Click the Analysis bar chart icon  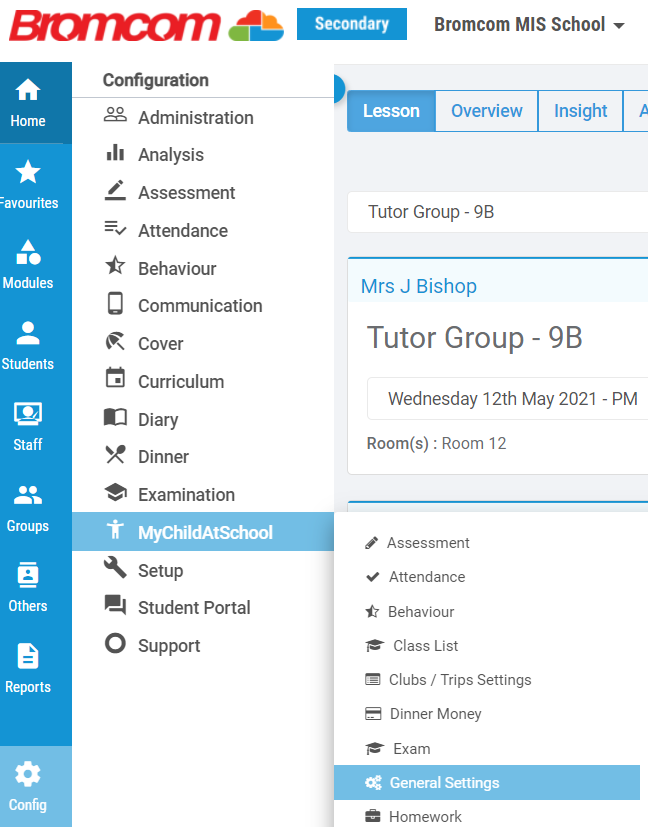(x=115, y=153)
